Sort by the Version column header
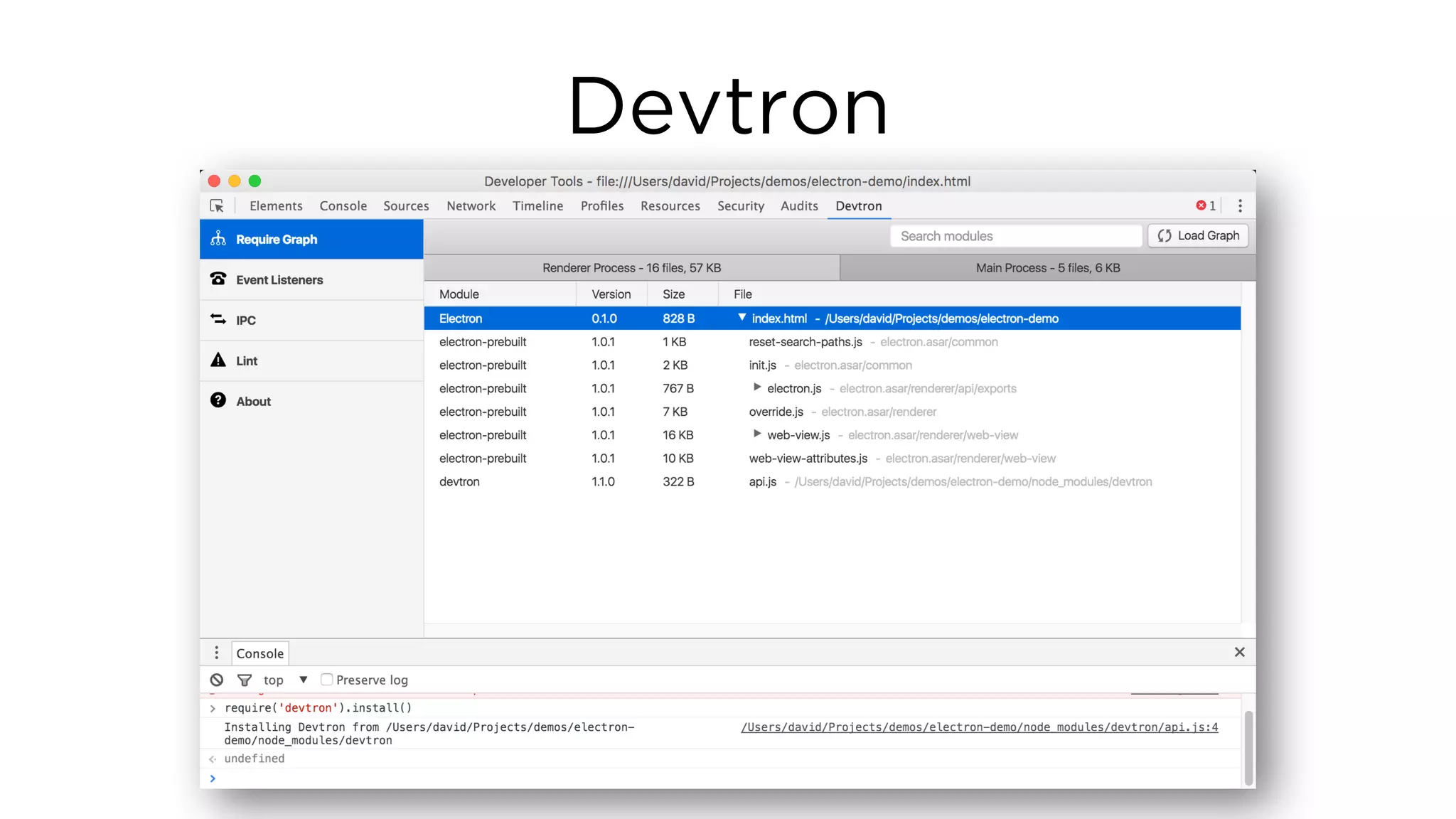Viewport: 1456px width, 819px height. [611, 294]
